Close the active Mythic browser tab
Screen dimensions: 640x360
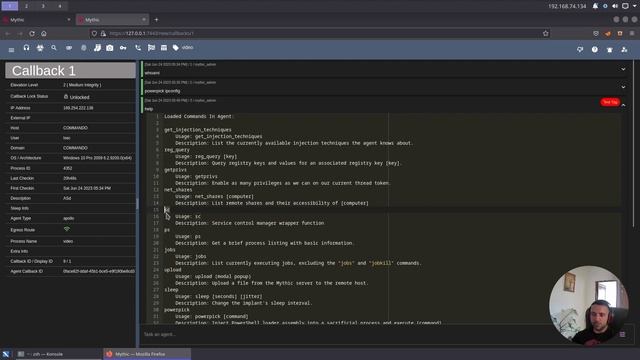pyautogui.click(x=144, y=20)
